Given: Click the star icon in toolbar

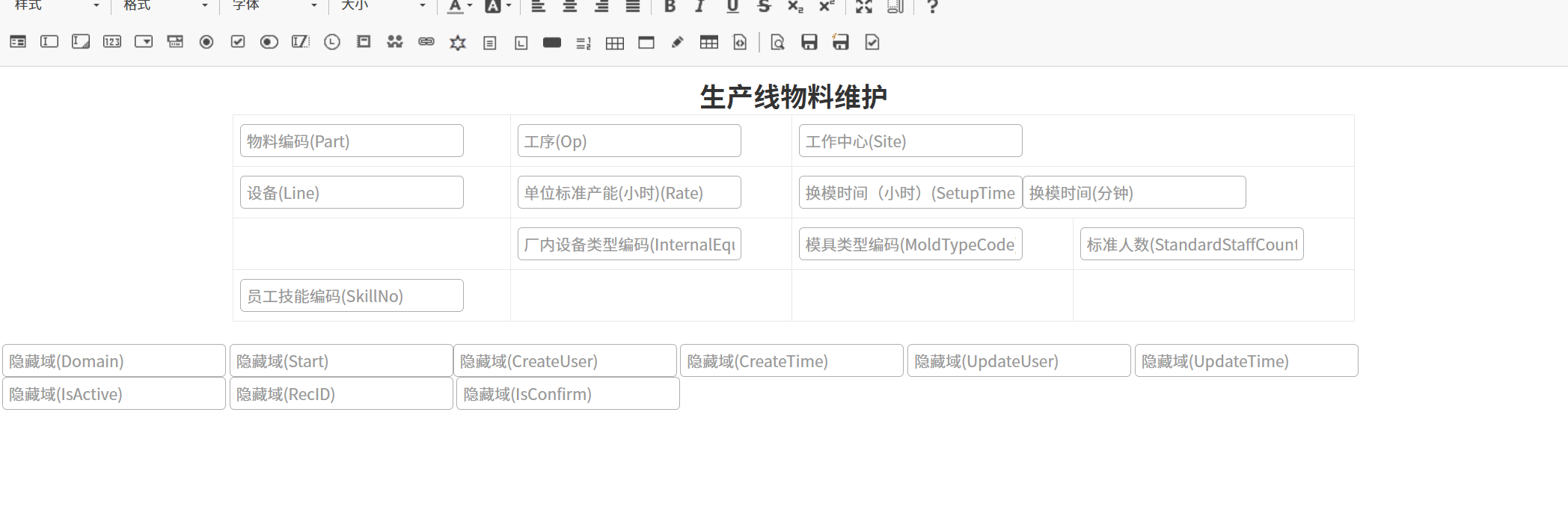Looking at the screenshot, I should pyautogui.click(x=458, y=43).
